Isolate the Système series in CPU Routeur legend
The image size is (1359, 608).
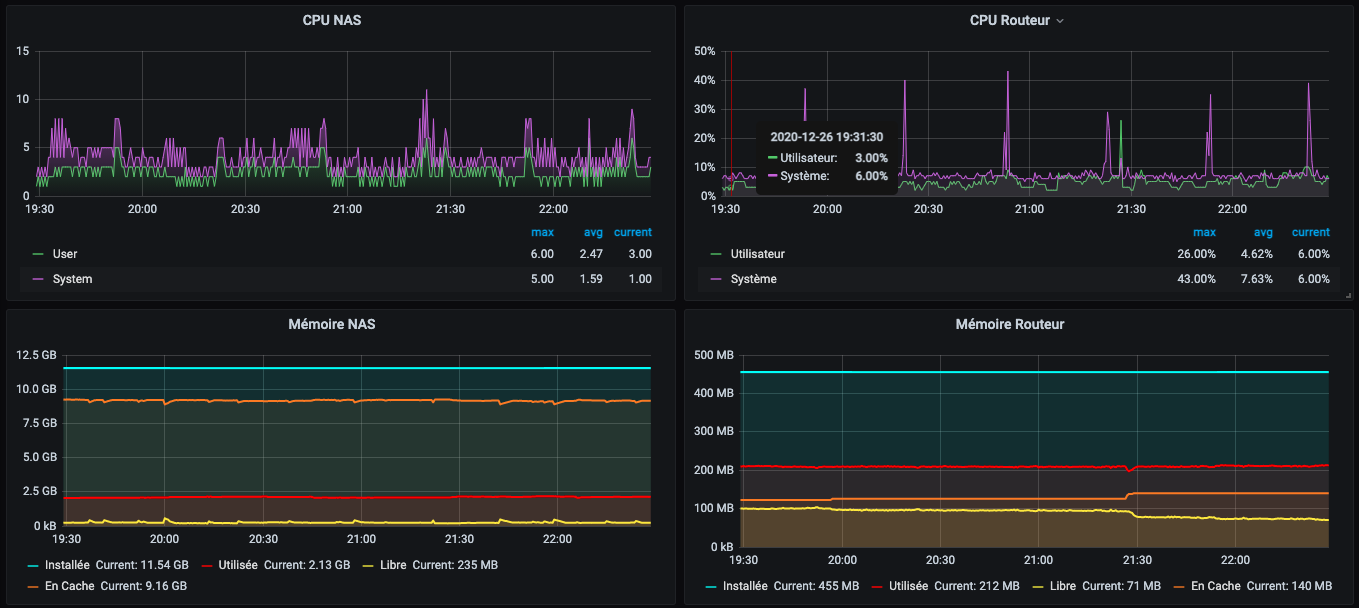click(753, 279)
